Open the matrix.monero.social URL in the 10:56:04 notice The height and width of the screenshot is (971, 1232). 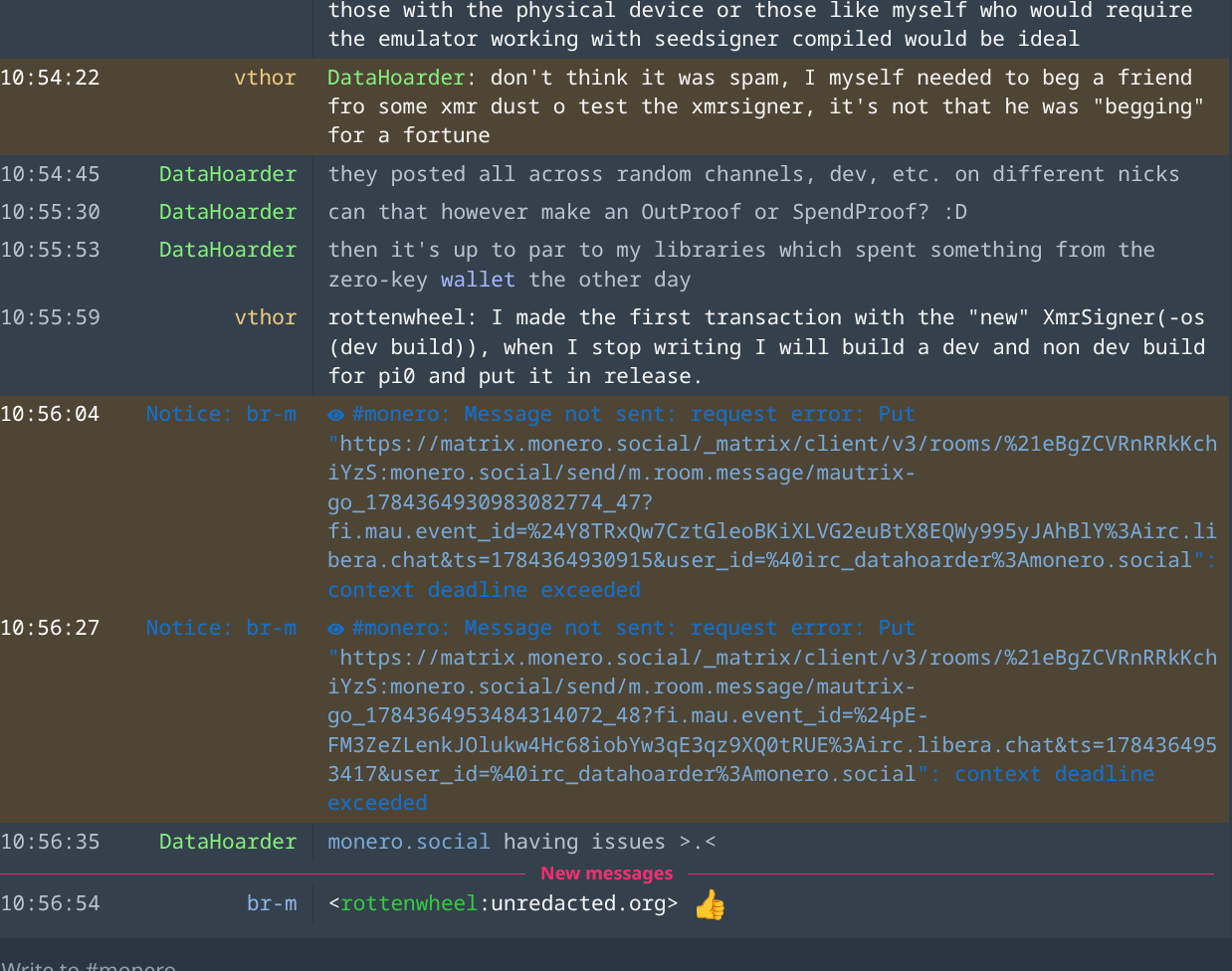coord(772,502)
